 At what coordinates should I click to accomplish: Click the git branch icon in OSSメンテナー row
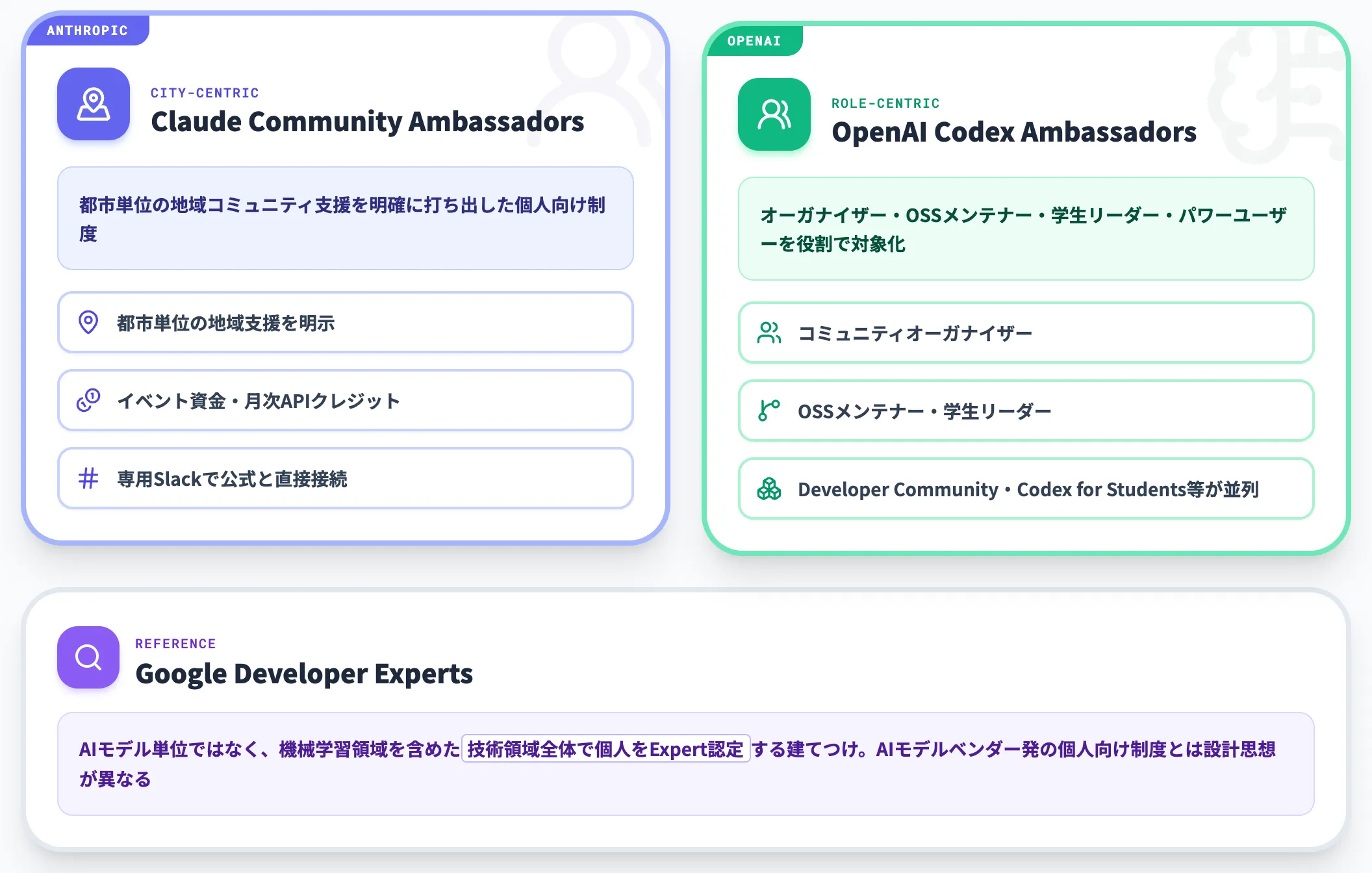pos(769,411)
